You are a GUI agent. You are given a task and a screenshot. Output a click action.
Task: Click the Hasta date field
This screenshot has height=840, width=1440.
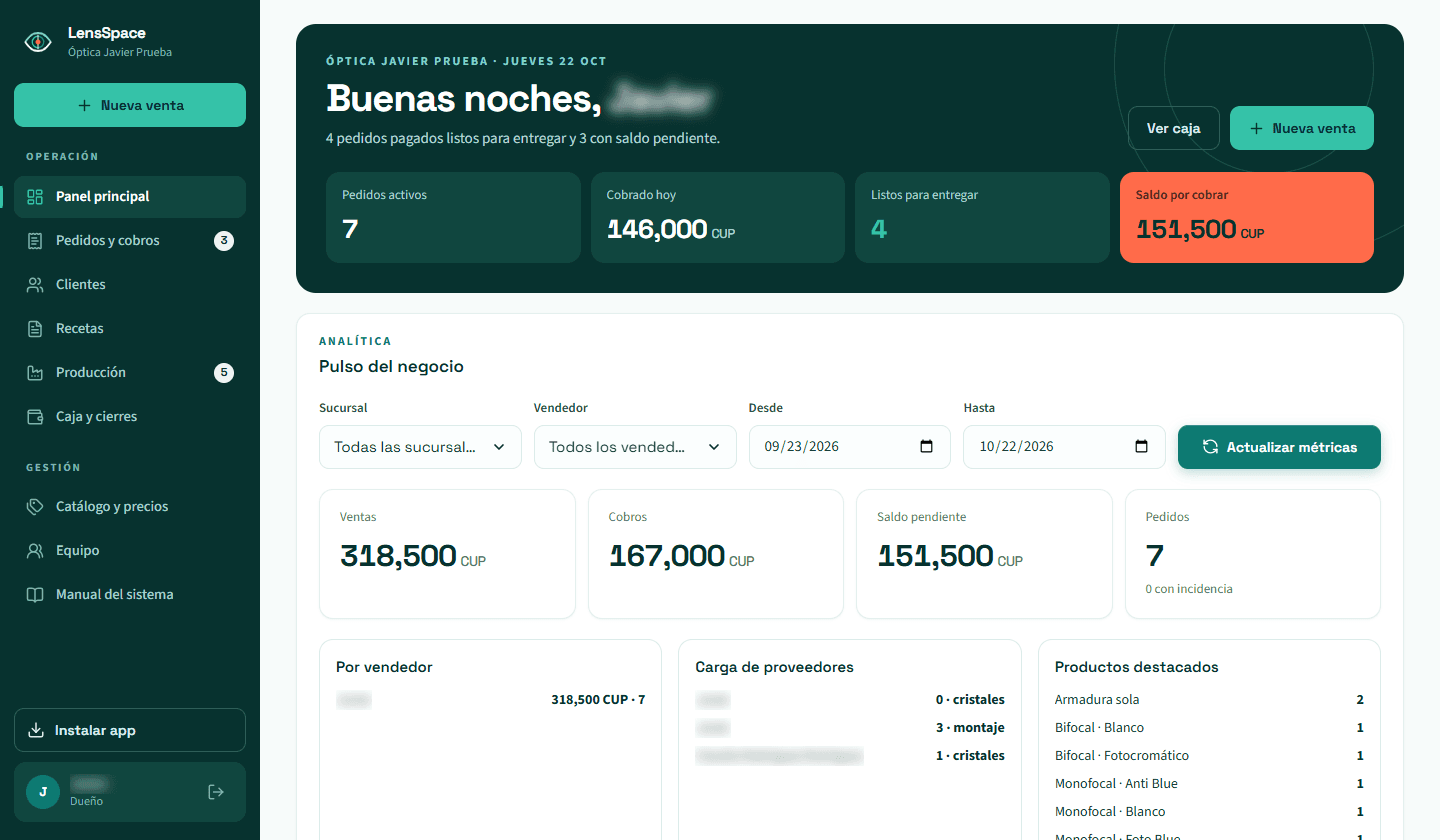pyautogui.click(x=1064, y=447)
